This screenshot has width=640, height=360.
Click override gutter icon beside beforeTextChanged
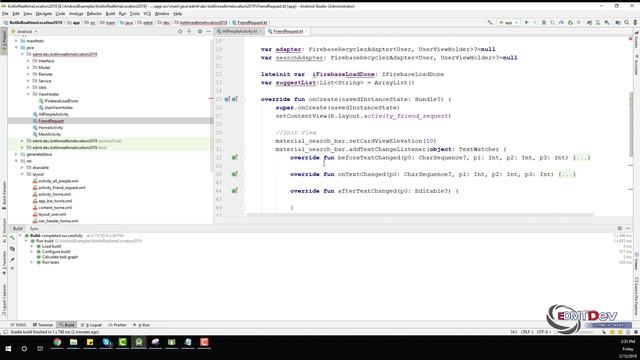click(235, 157)
